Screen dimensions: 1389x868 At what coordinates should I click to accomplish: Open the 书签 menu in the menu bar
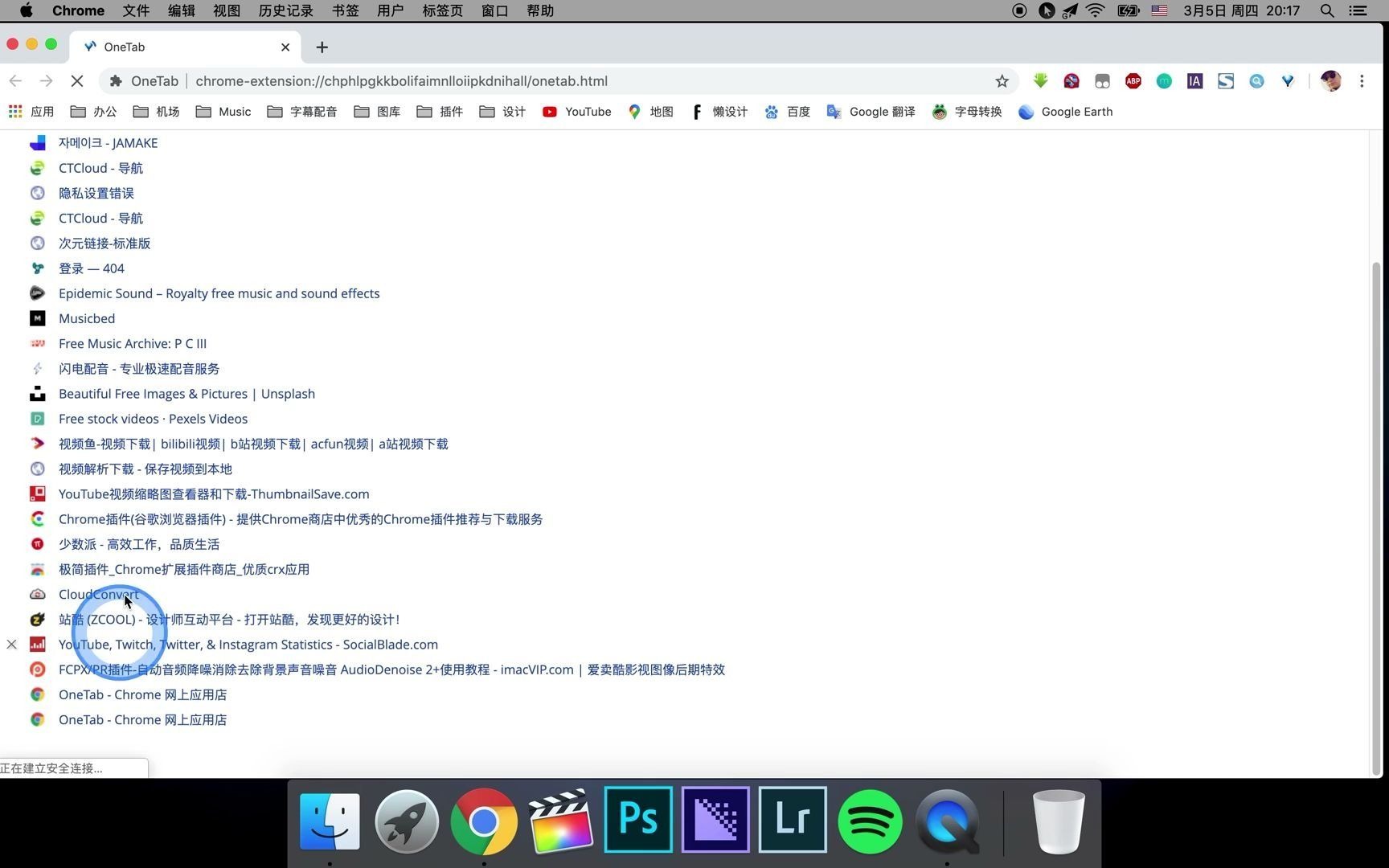pyautogui.click(x=344, y=10)
